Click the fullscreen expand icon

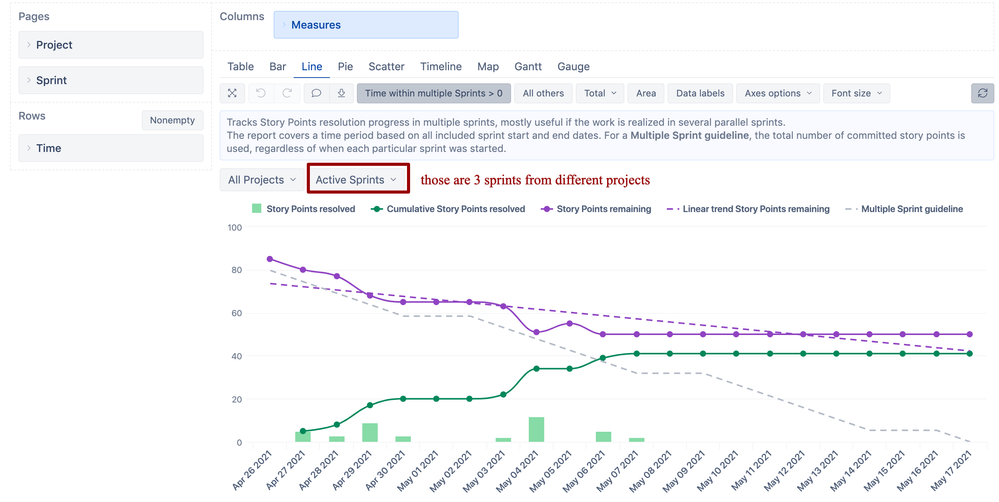233,93
